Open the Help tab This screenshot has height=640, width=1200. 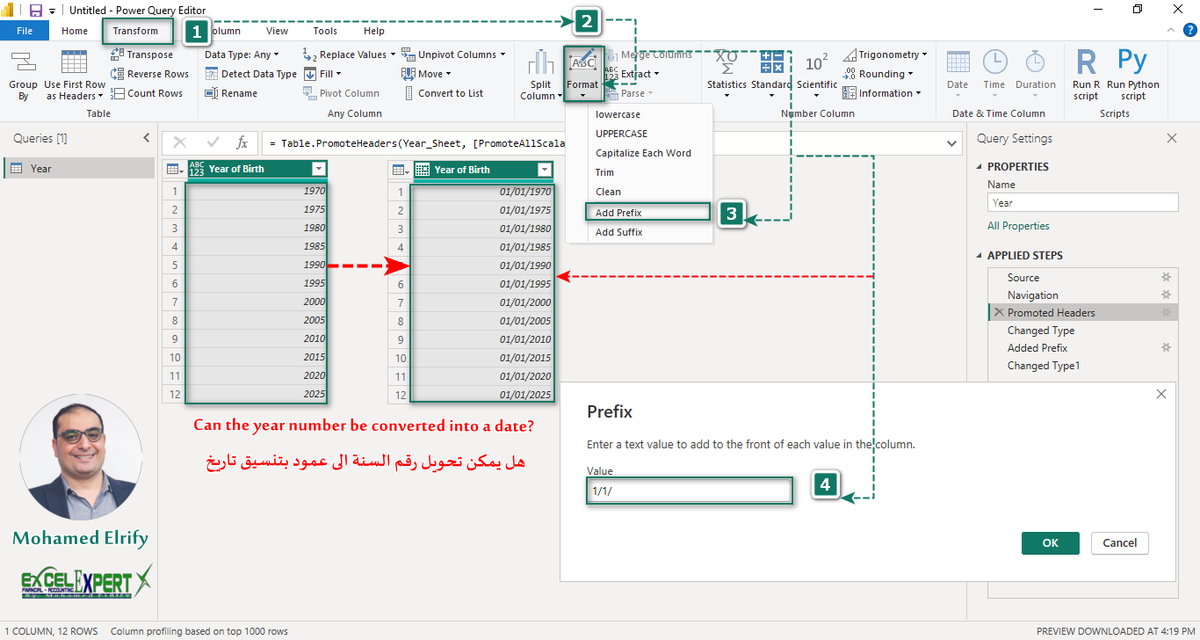(374, 31)
